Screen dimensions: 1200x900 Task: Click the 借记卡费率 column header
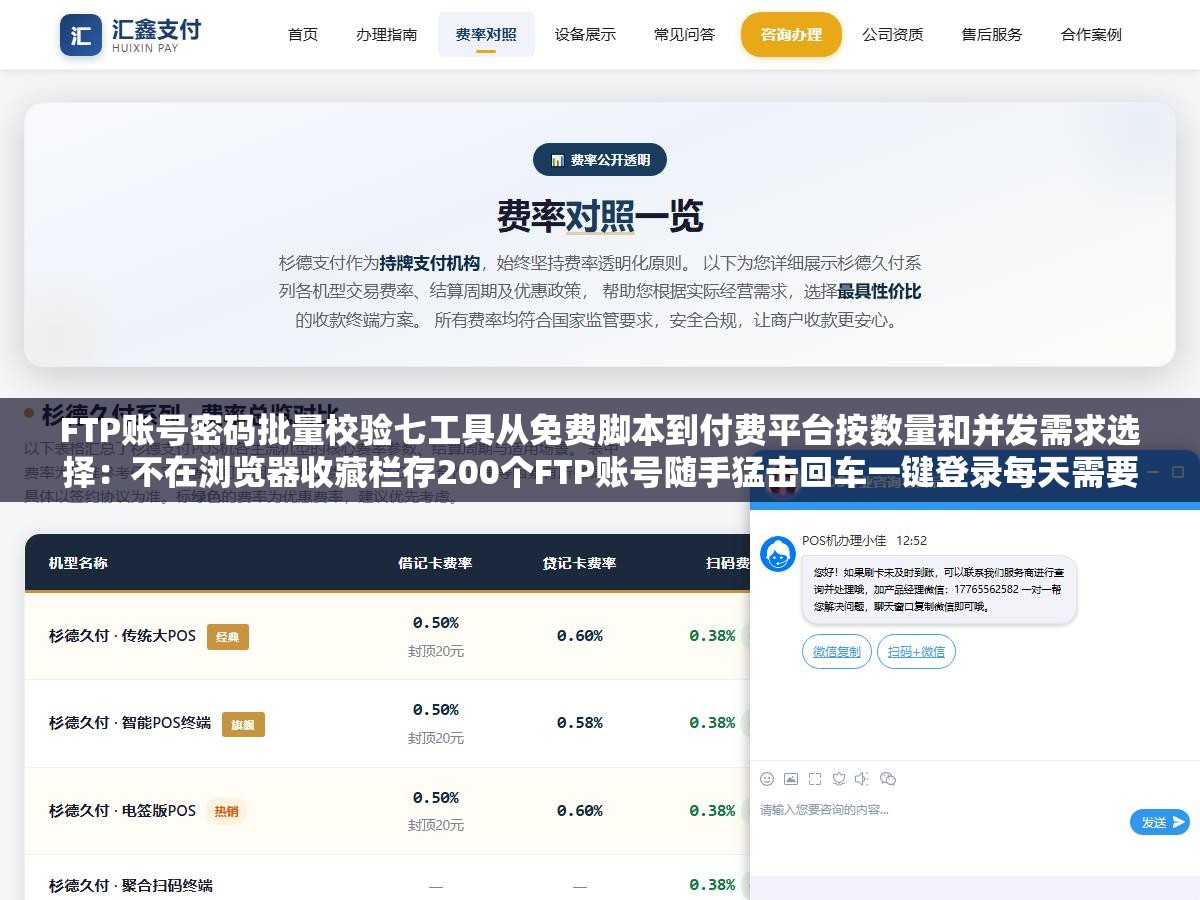pos(435,563)
